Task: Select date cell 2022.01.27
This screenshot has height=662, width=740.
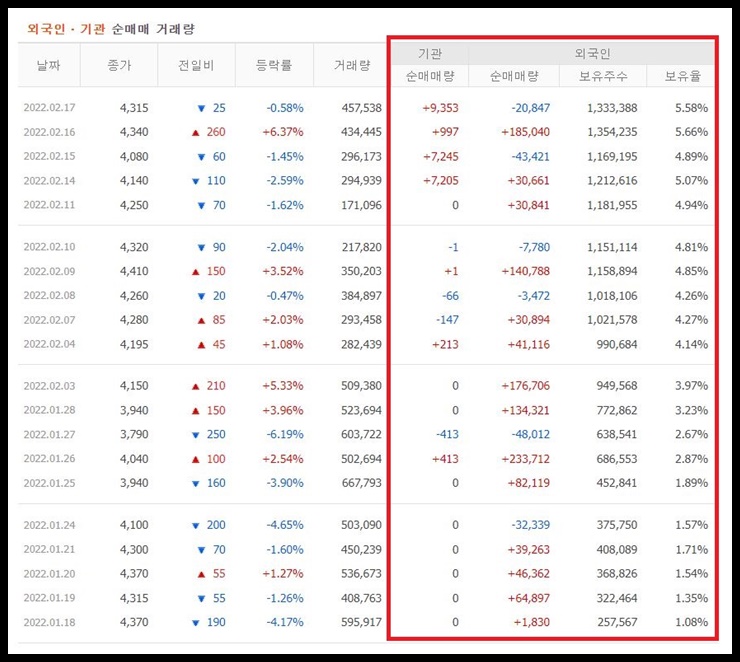Action: point(50,435)
